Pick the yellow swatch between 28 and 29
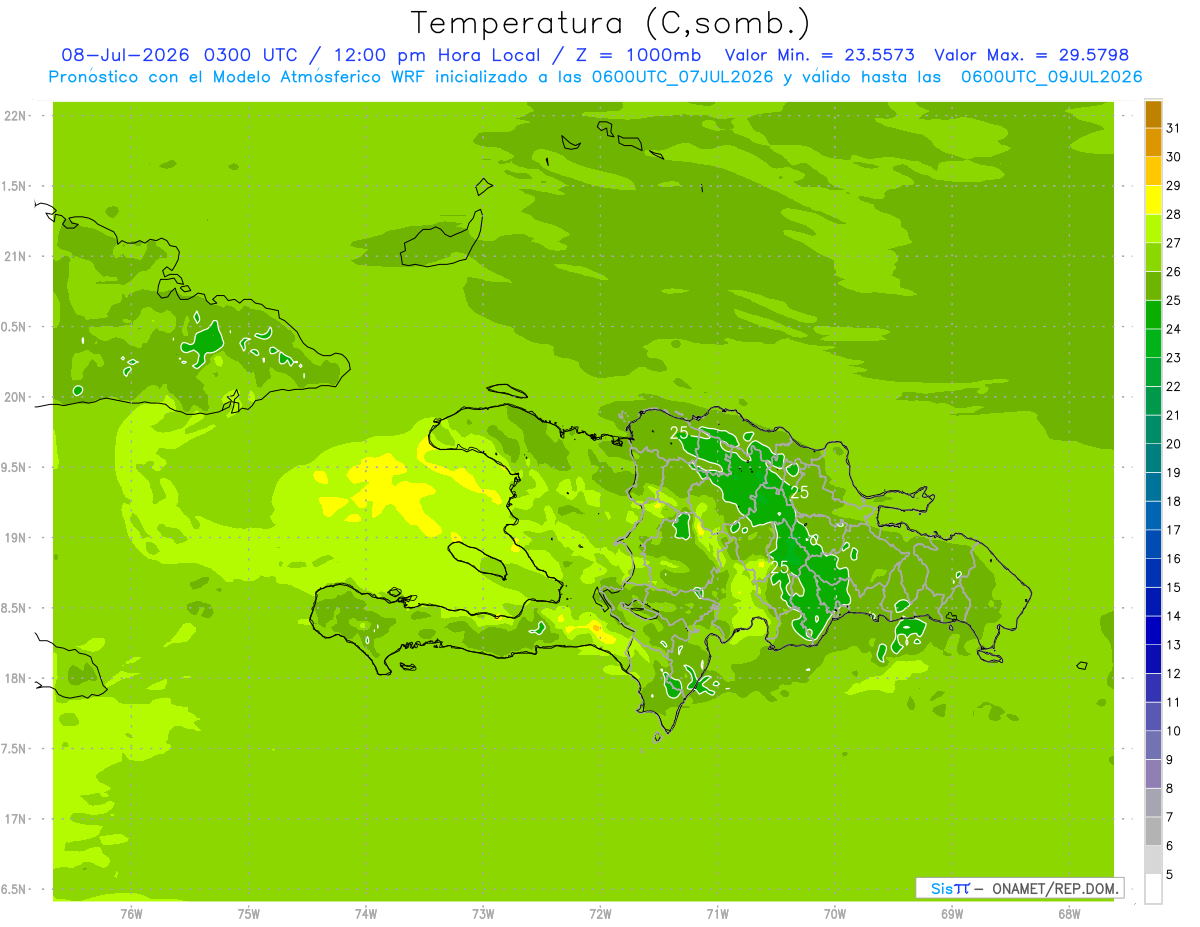The image size is (1200, 927). click(x=1153, y=200)
